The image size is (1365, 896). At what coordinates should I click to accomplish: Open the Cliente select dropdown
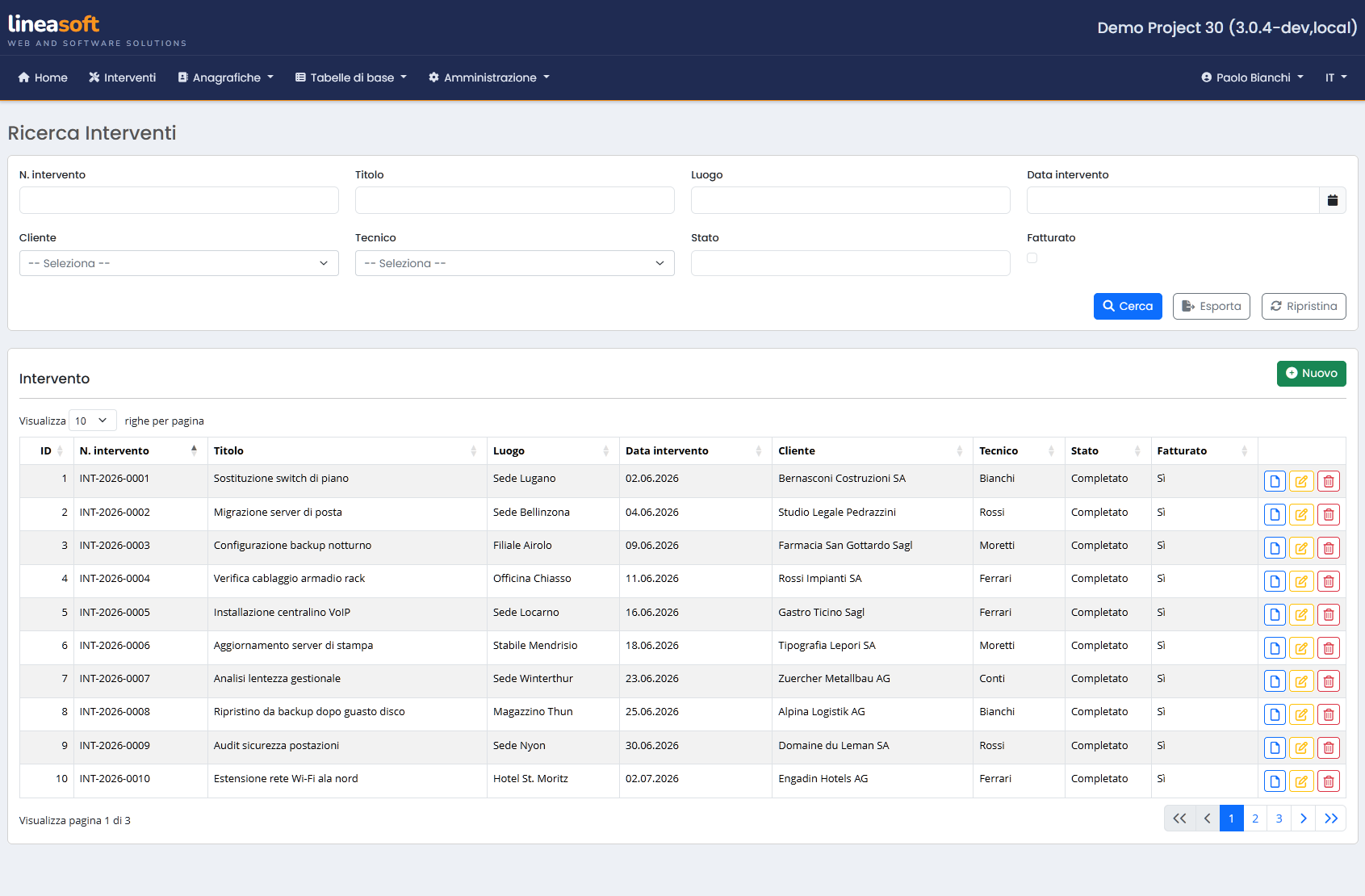(x=179, y=263)
